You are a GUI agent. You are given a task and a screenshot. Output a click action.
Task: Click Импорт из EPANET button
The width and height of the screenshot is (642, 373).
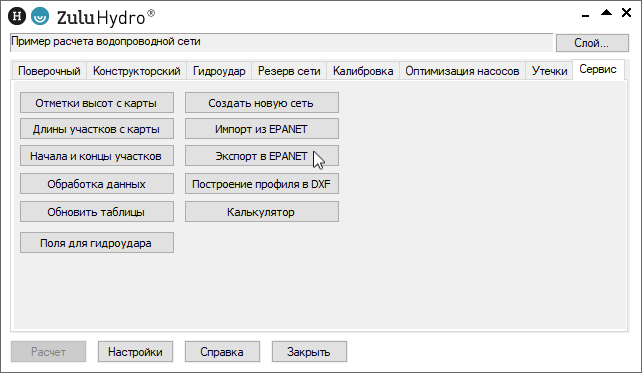tap(262, 129)
